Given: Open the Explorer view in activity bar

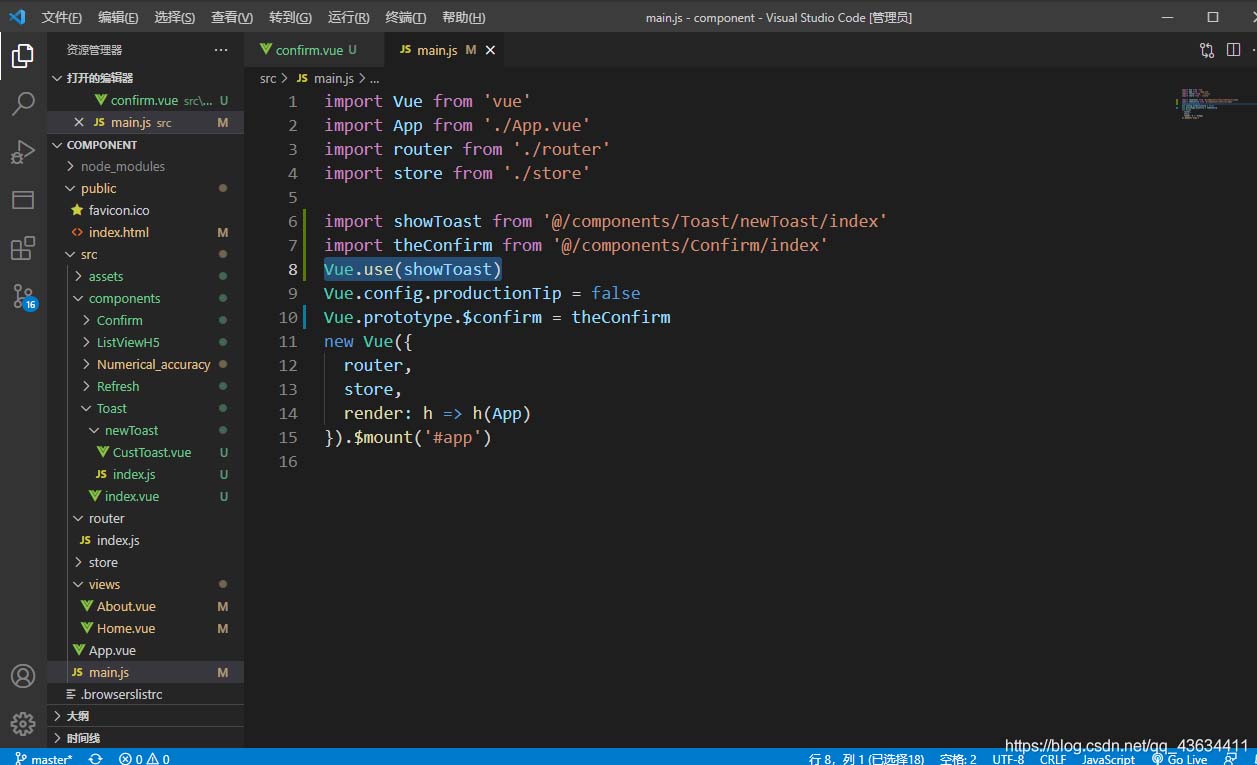Looking at the screenshot, I should pyautogui.click(x=22, y=56).
